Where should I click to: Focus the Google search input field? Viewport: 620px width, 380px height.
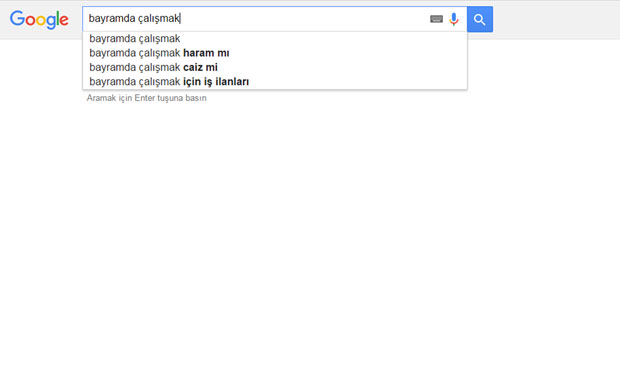click(274, 19)
